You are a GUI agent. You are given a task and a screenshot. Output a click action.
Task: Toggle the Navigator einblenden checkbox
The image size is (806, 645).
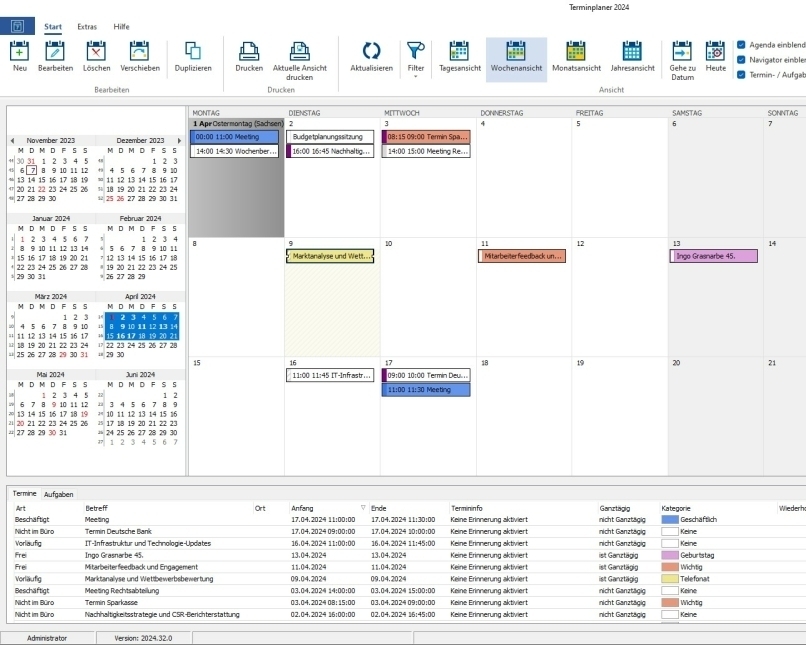[741, 60]
